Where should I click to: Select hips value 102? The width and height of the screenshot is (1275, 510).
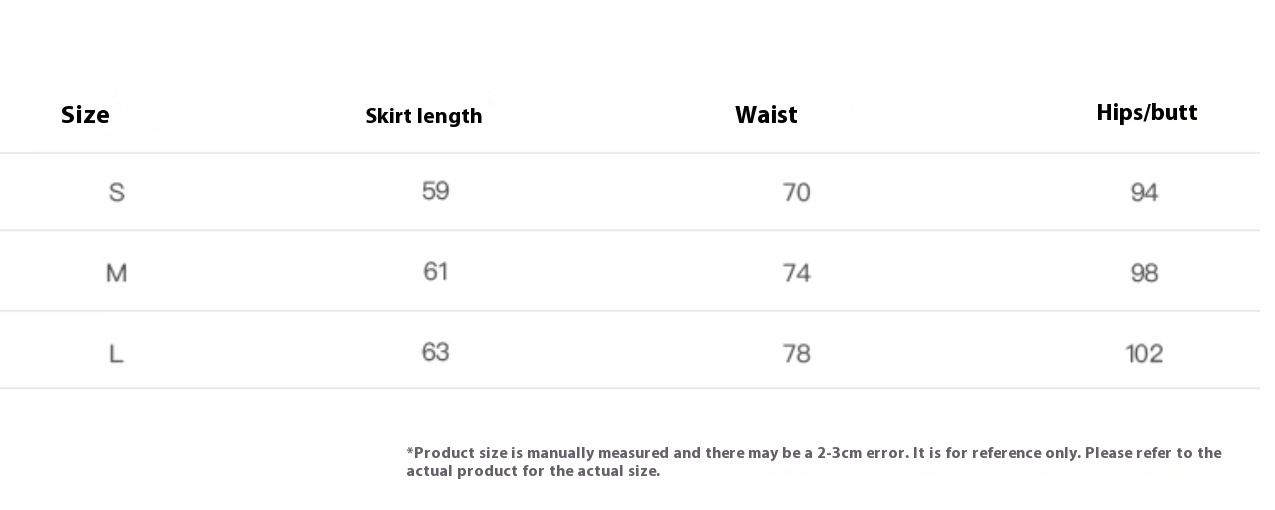point(1144,353)
